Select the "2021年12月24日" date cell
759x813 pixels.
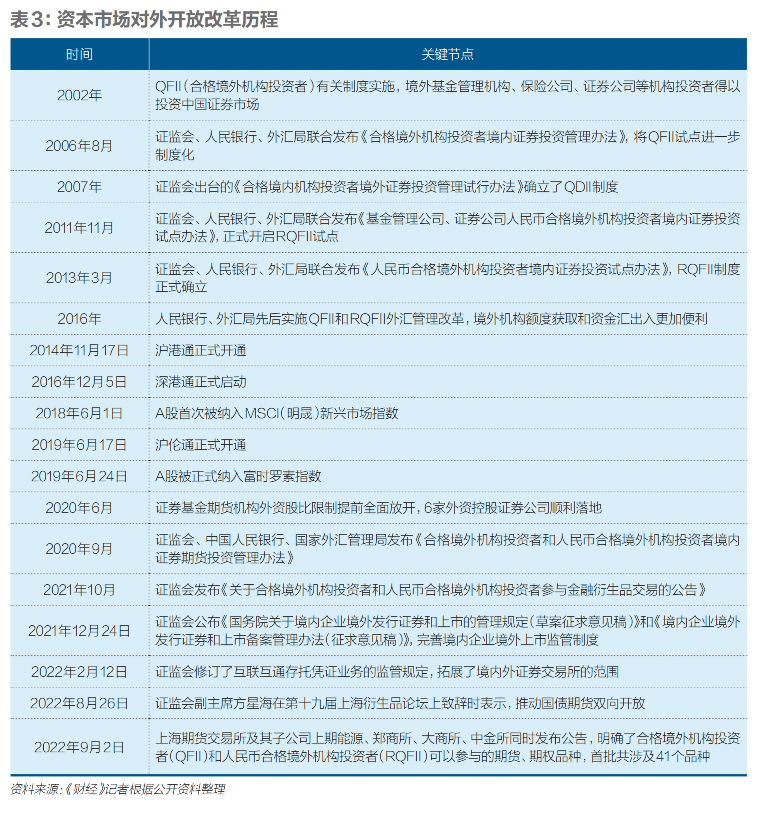pyautogui.click(x=79, y=630)
